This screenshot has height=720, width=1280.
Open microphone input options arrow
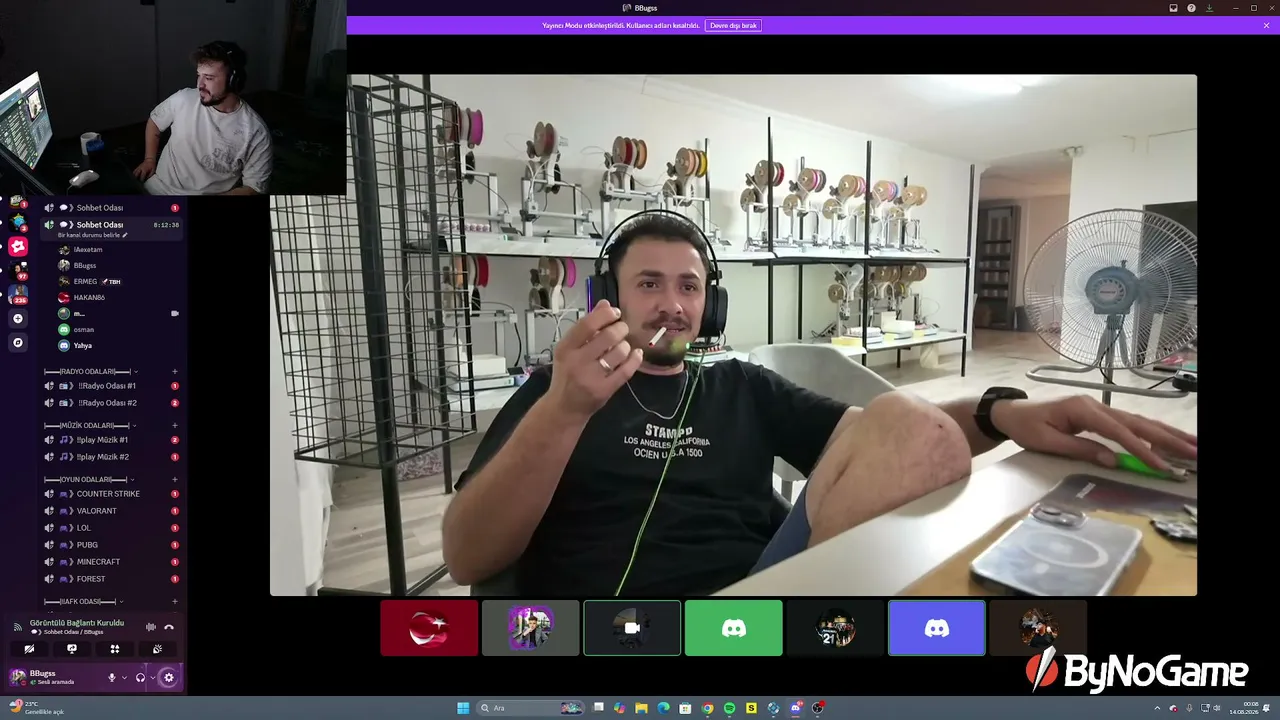click(124, 677)
